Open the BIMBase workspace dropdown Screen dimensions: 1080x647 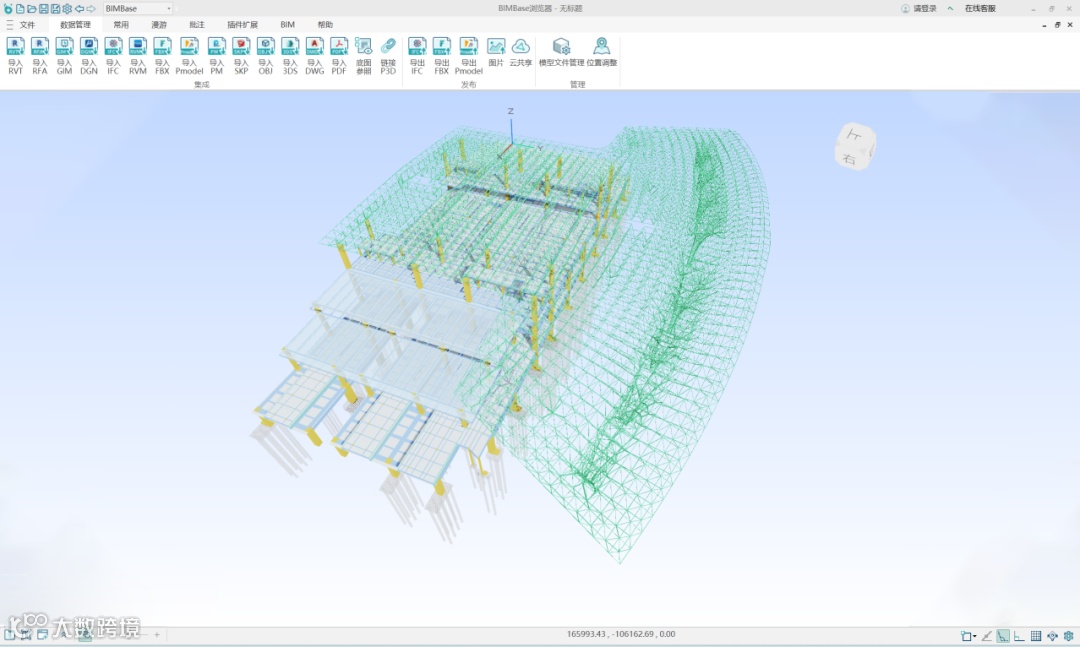[138, 9]
